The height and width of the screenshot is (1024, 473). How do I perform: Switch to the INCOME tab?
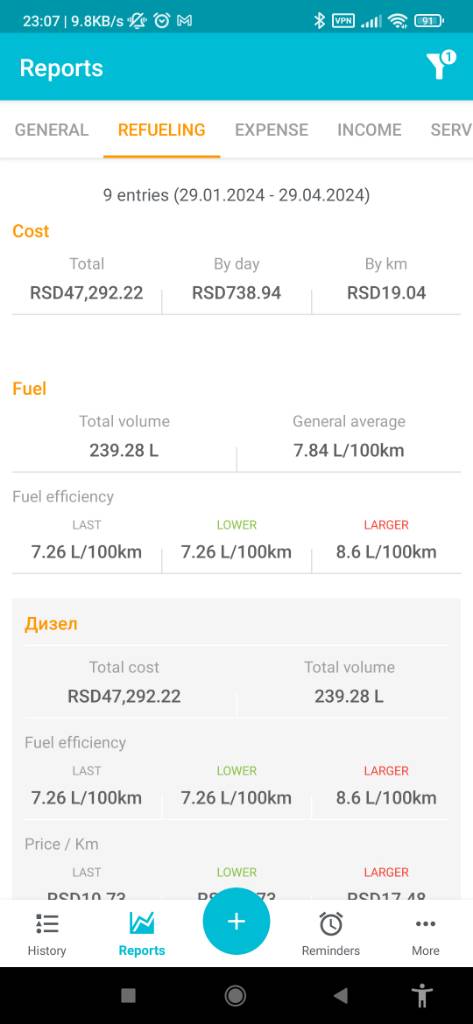(x=369, y=130)
